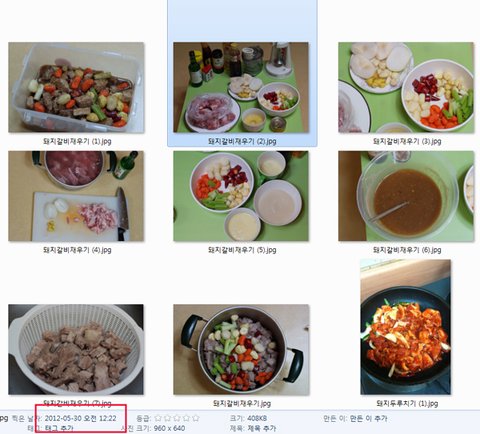Image resolution: width=480 pixels, height=434 pixels.
Task: Set rating to five stars
Action: coord(196,418)
